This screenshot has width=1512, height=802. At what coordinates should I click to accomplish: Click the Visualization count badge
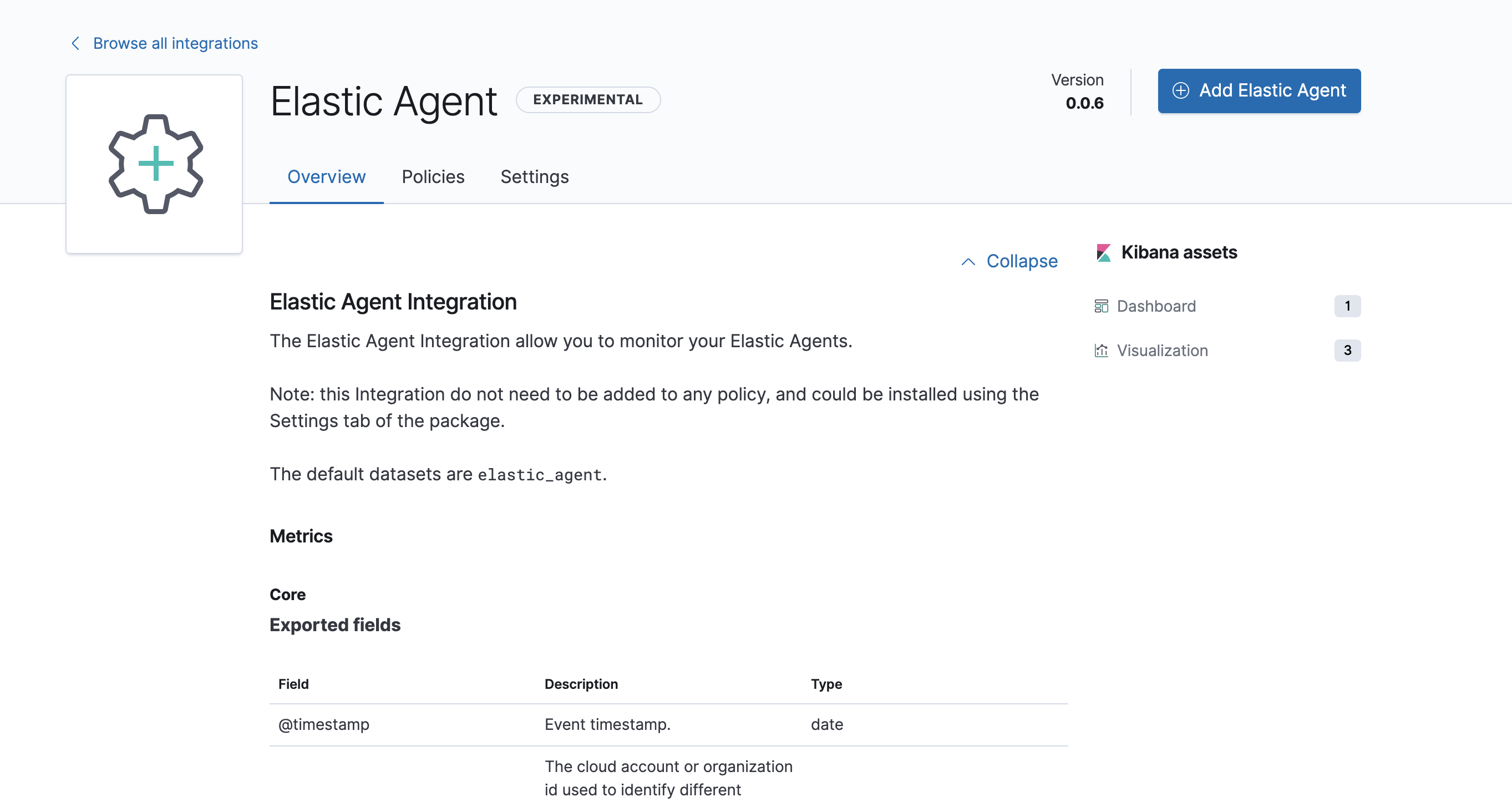pyautogui.click(x=1347, y=351)
